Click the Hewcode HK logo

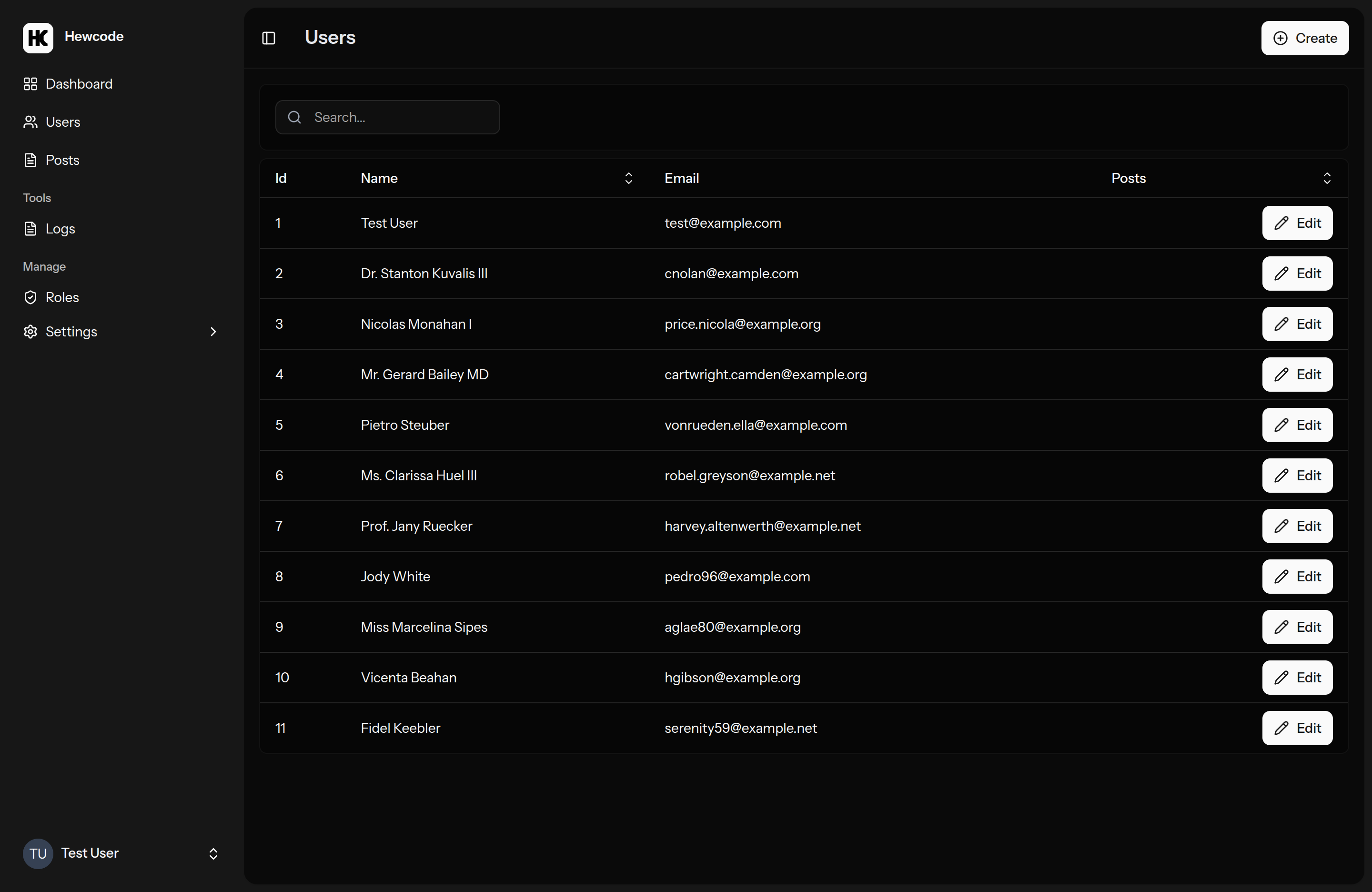[x=38, y=38]
